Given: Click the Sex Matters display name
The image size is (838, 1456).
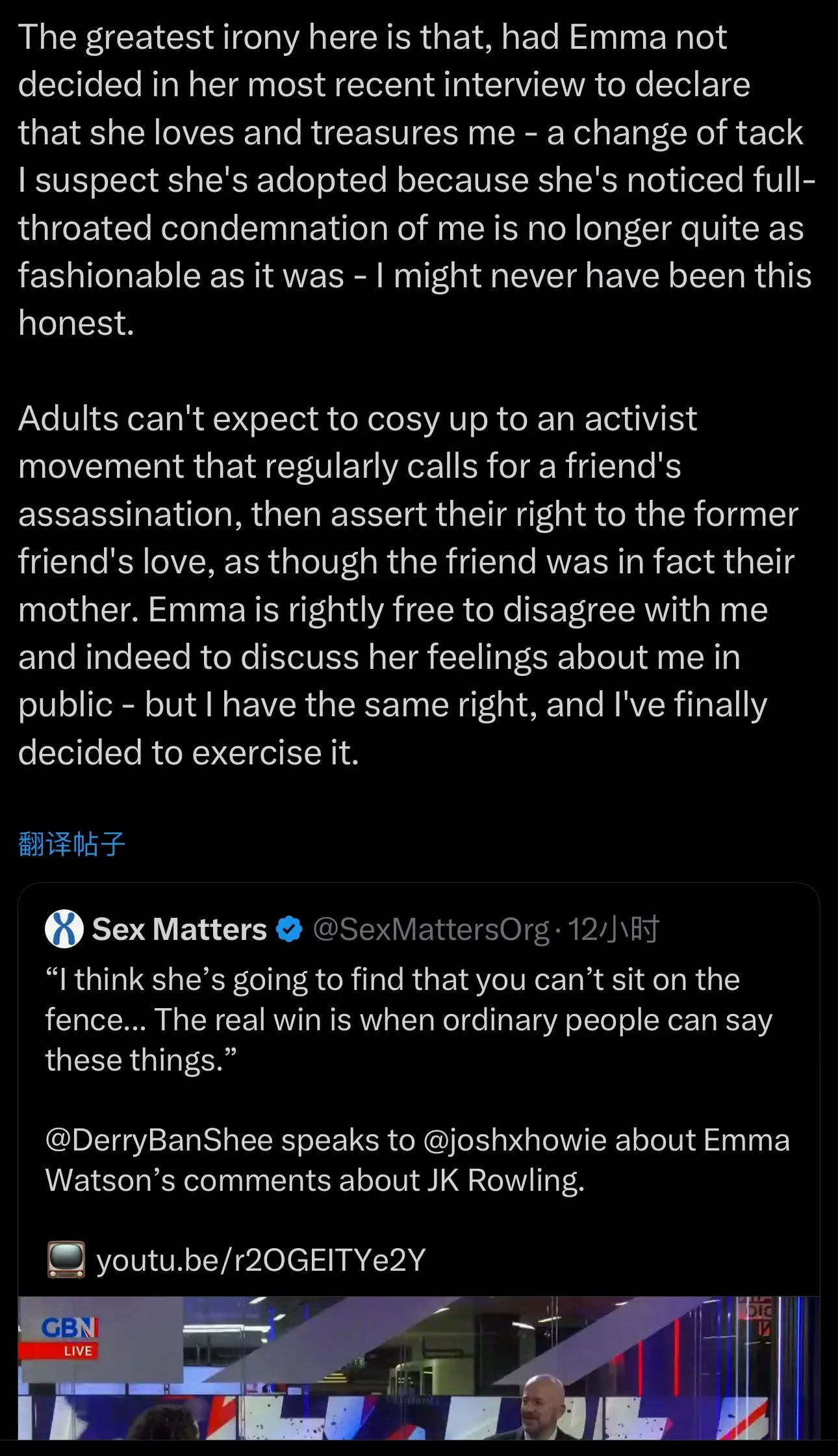Looking at the screenshot, I should point(179,929).
